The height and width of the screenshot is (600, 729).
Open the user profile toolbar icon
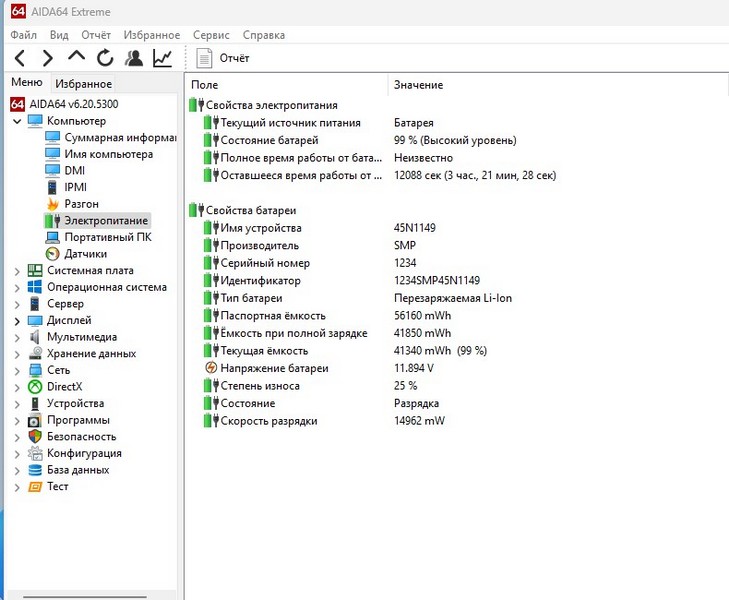(134, 58)
